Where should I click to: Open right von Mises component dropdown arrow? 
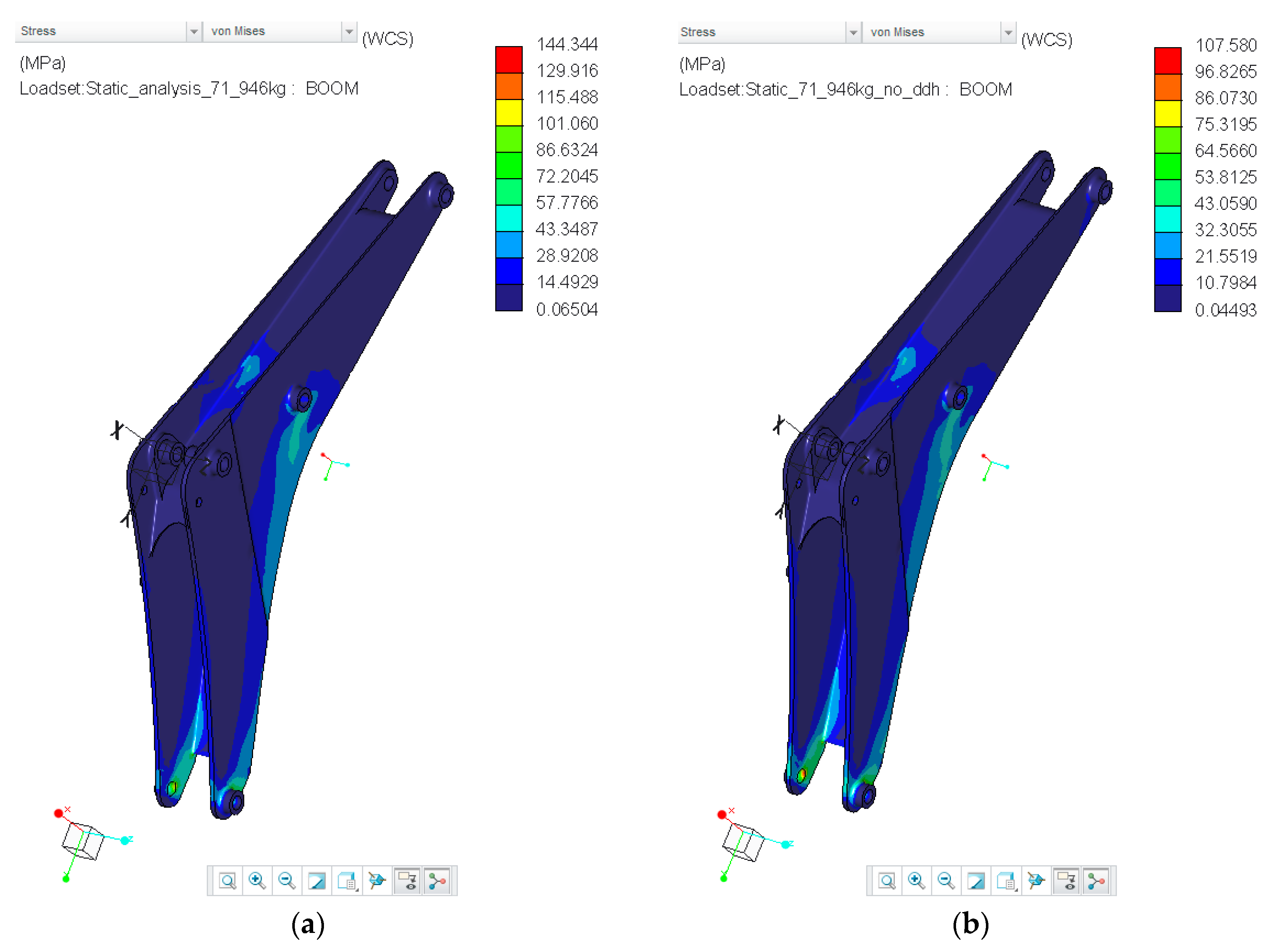pos(1008,33)
